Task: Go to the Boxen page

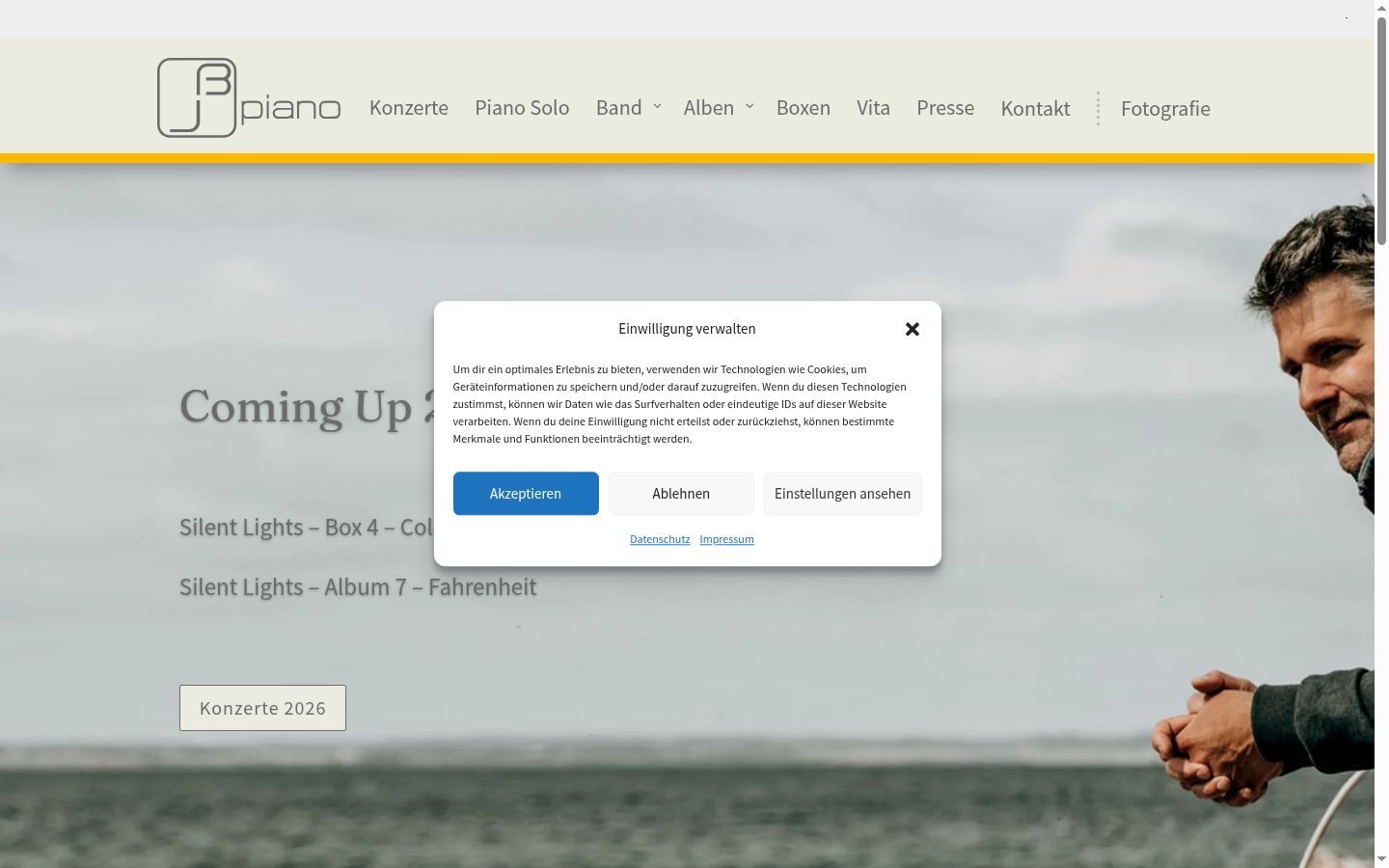Action: [x=803, y=108]
